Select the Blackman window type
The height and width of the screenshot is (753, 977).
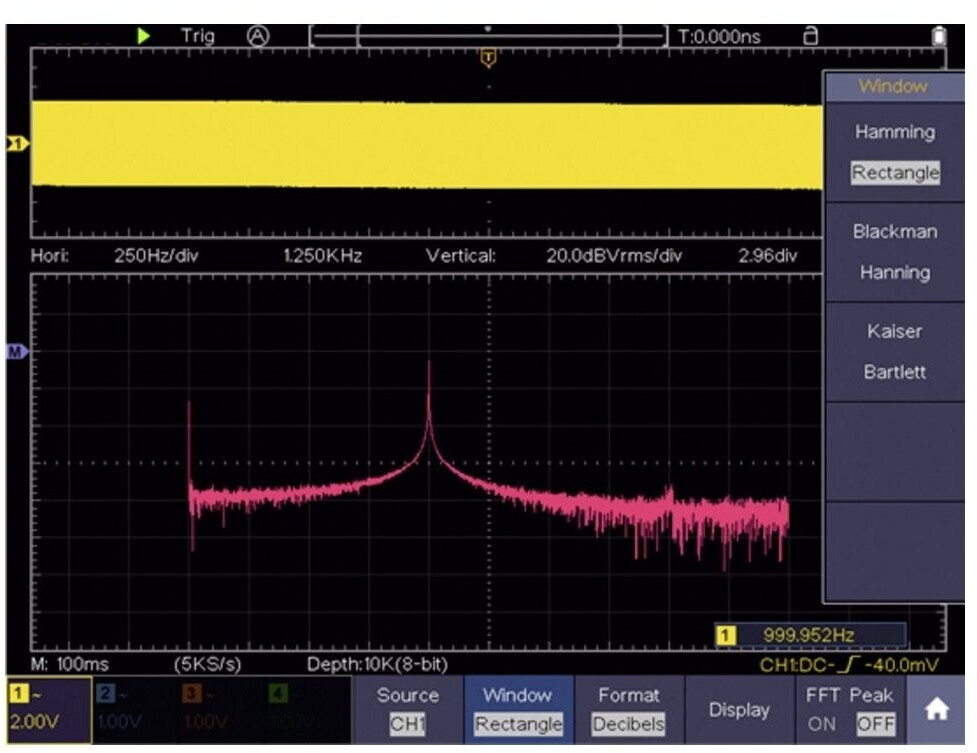pyautogui.click(x=895, y=231)
